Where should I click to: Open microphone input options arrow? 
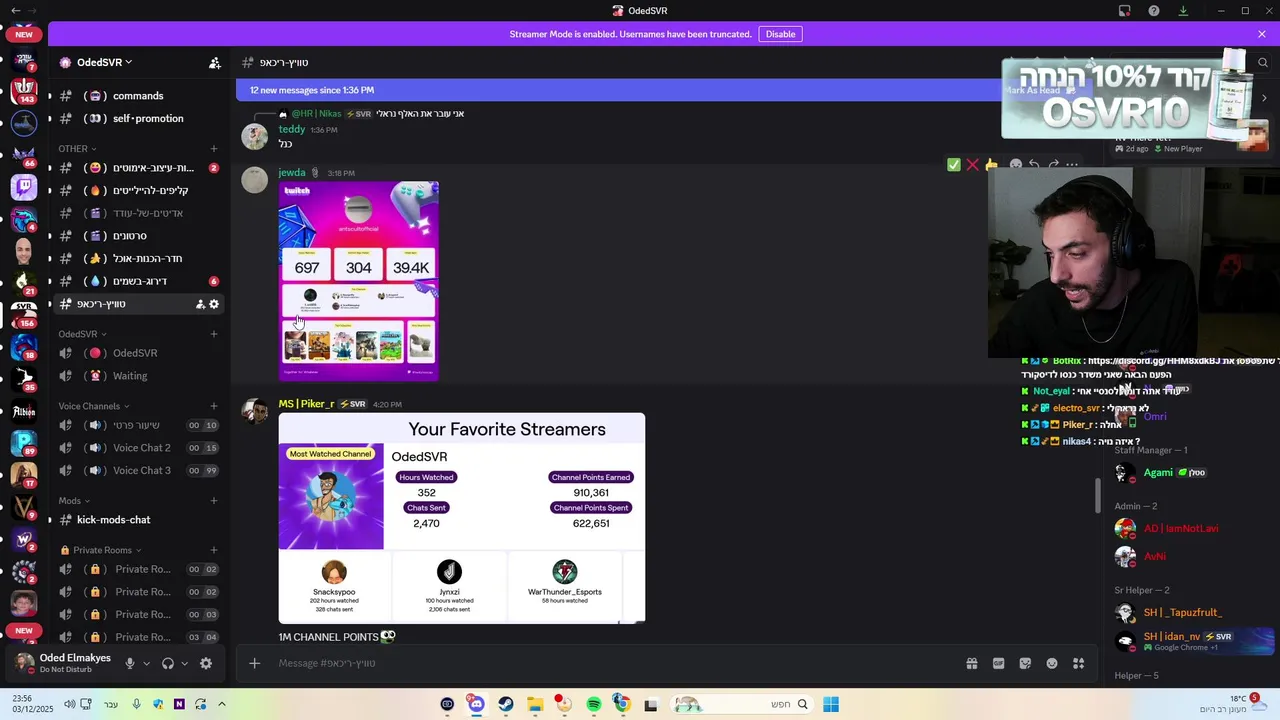[x=146, y=663]
